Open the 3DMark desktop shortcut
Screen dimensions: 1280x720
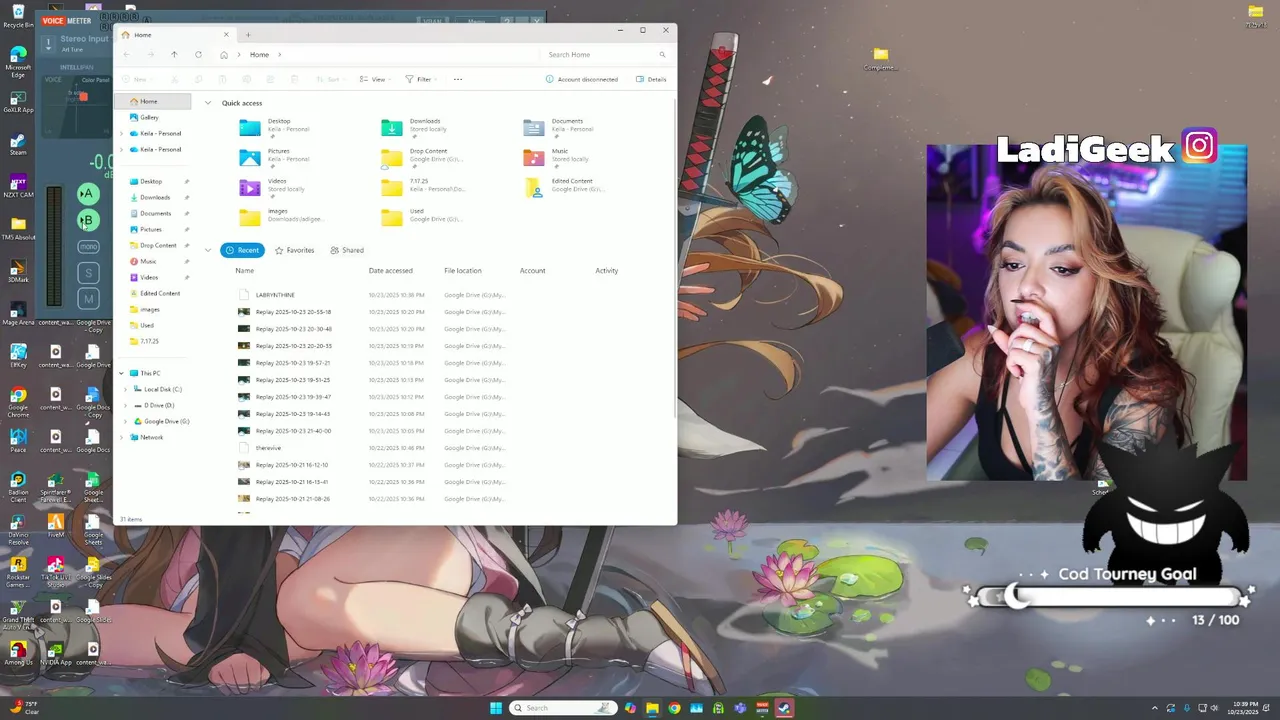pos(18,271)
